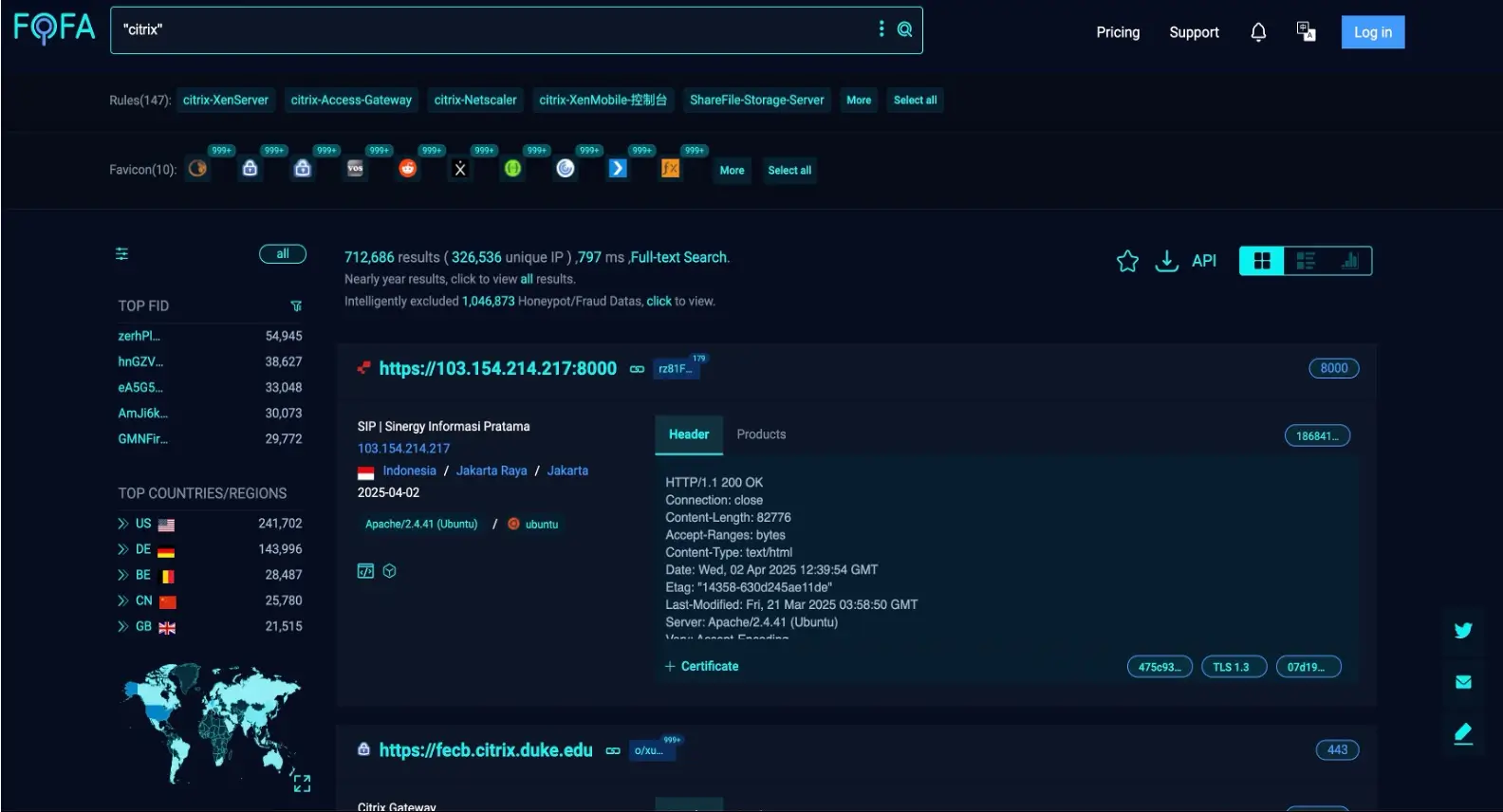
Task: Expand BE country breakdown
Action: 122,575
